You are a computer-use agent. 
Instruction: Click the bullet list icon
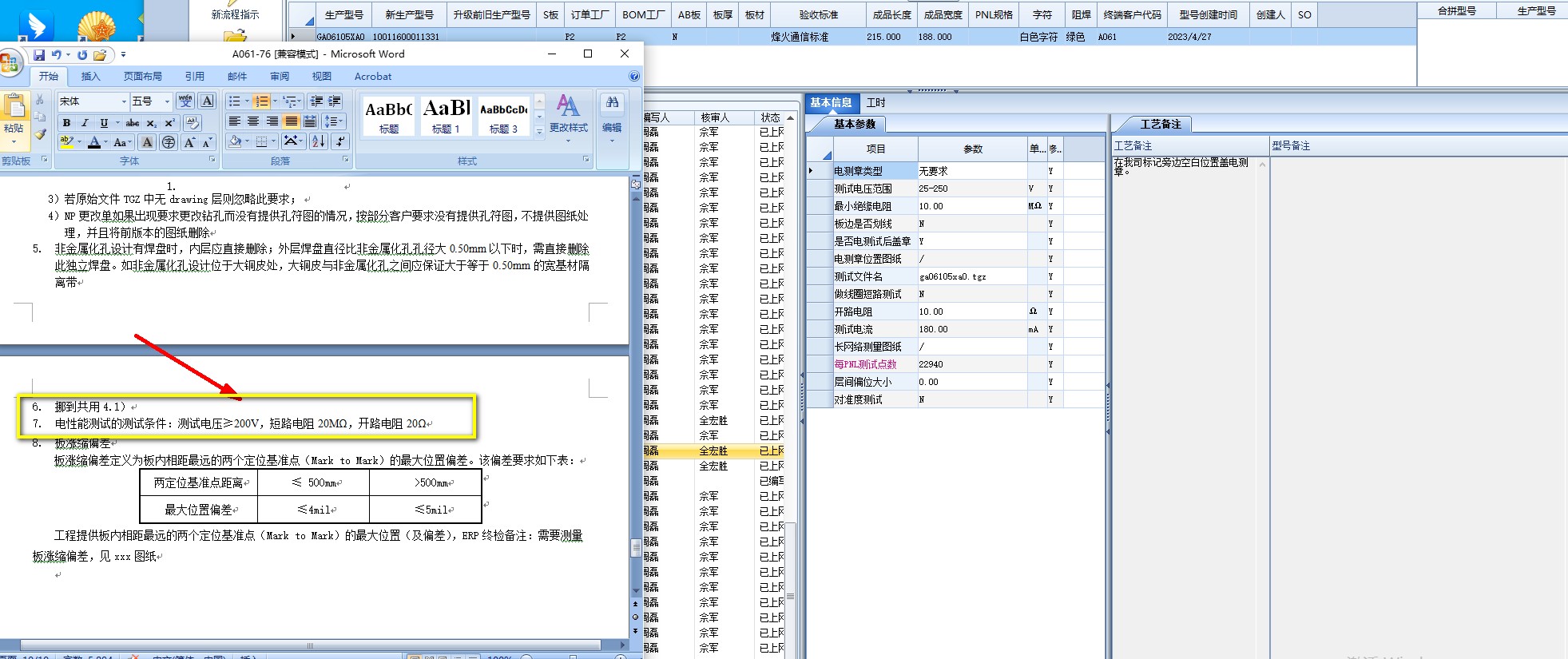234,101
